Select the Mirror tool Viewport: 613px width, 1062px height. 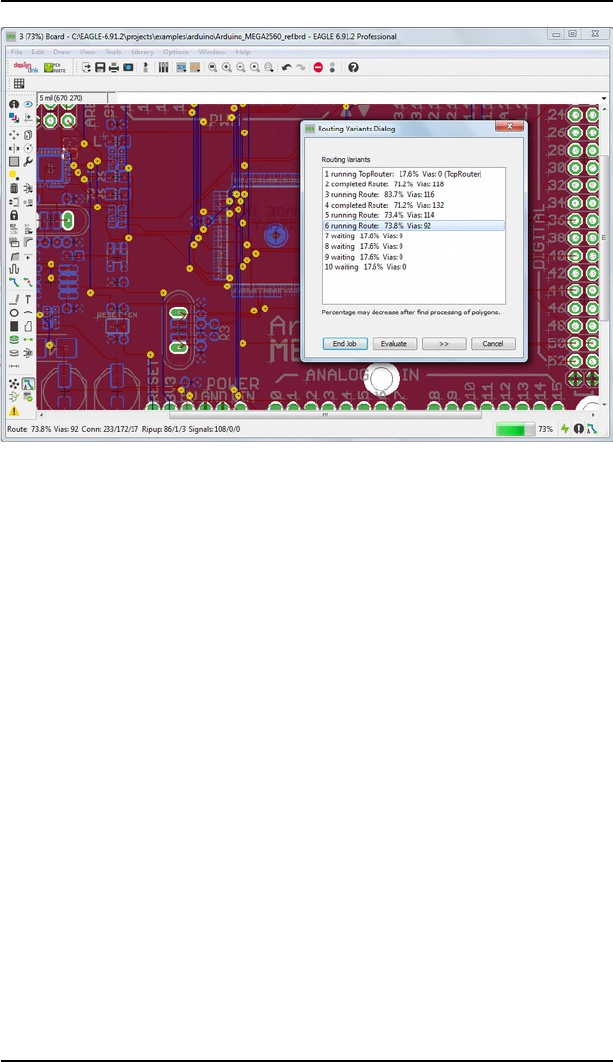click(14, 148)
